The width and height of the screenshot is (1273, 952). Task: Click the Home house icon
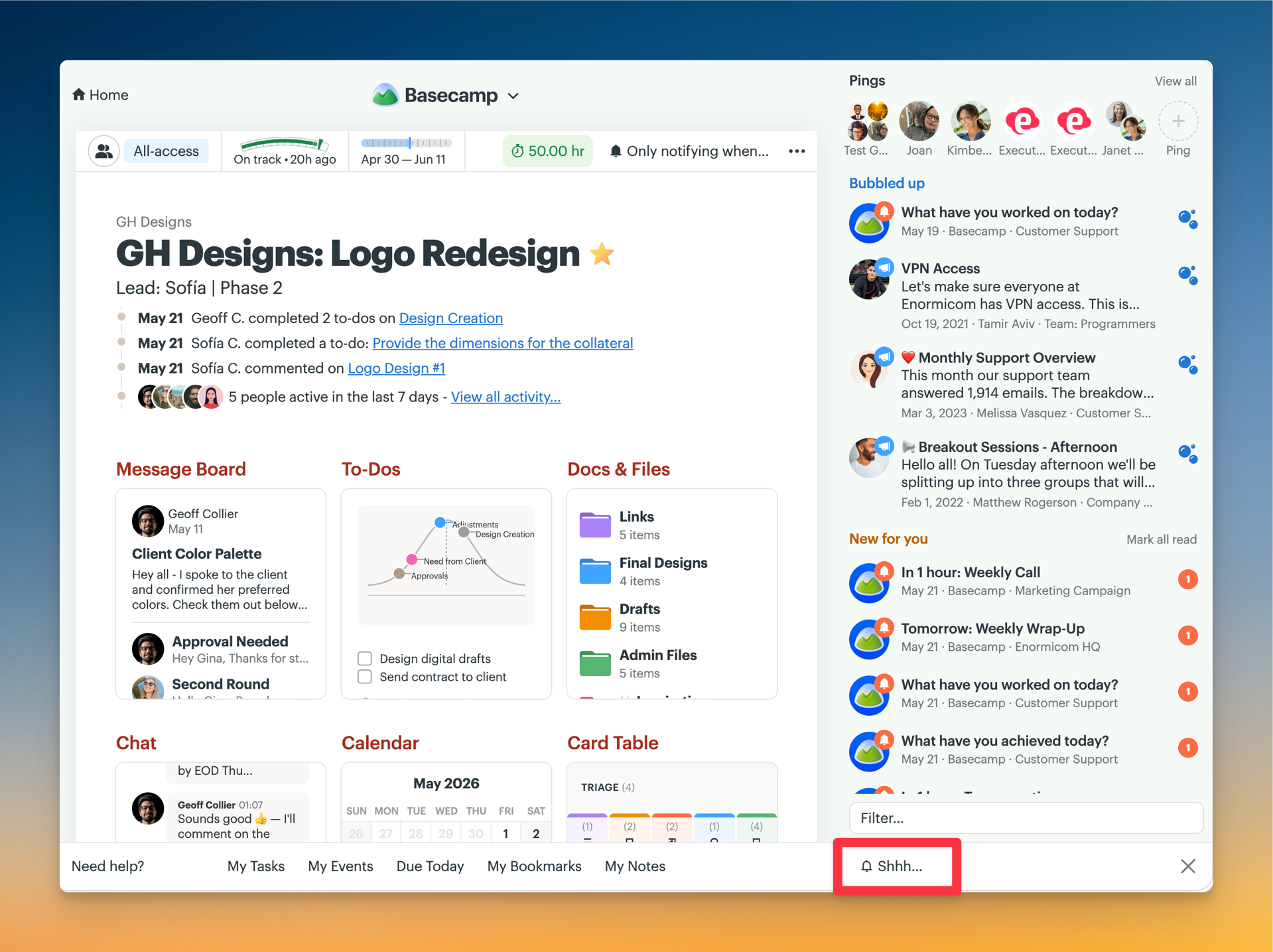tap(79, 94)
